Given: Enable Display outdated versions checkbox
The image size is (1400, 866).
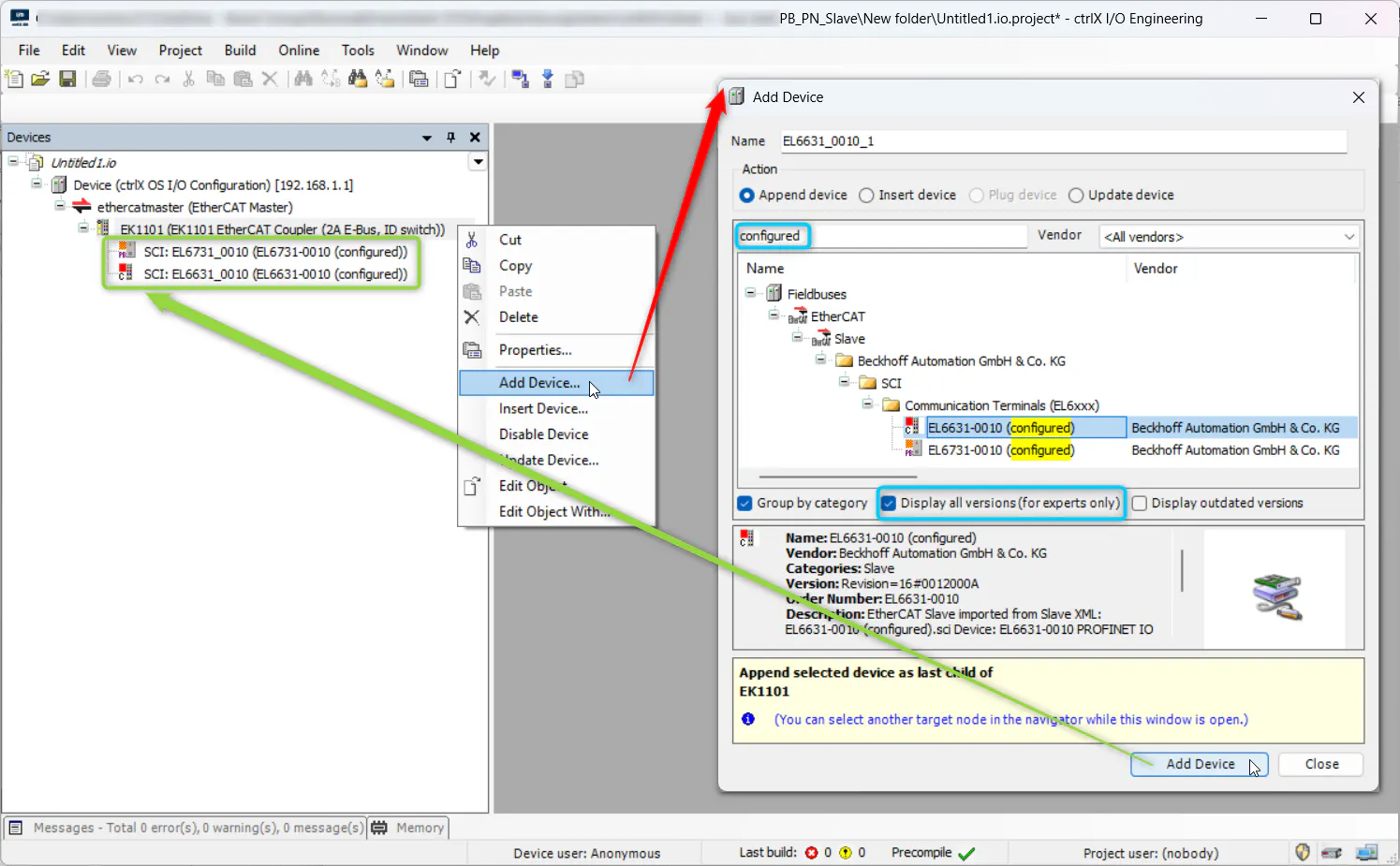Looking at the screenshot, I should tap(1140, 504).
